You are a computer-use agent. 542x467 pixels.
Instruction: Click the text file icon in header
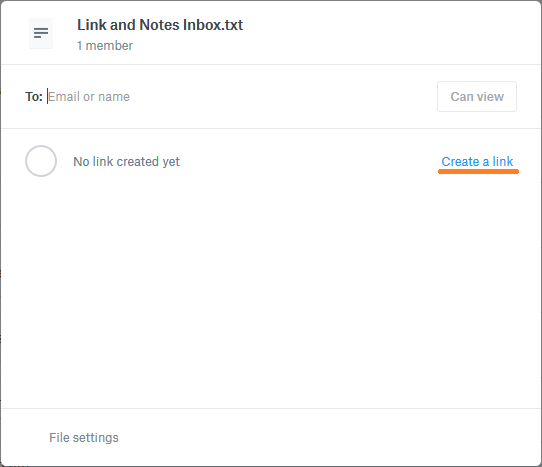[x=41, y=33]
